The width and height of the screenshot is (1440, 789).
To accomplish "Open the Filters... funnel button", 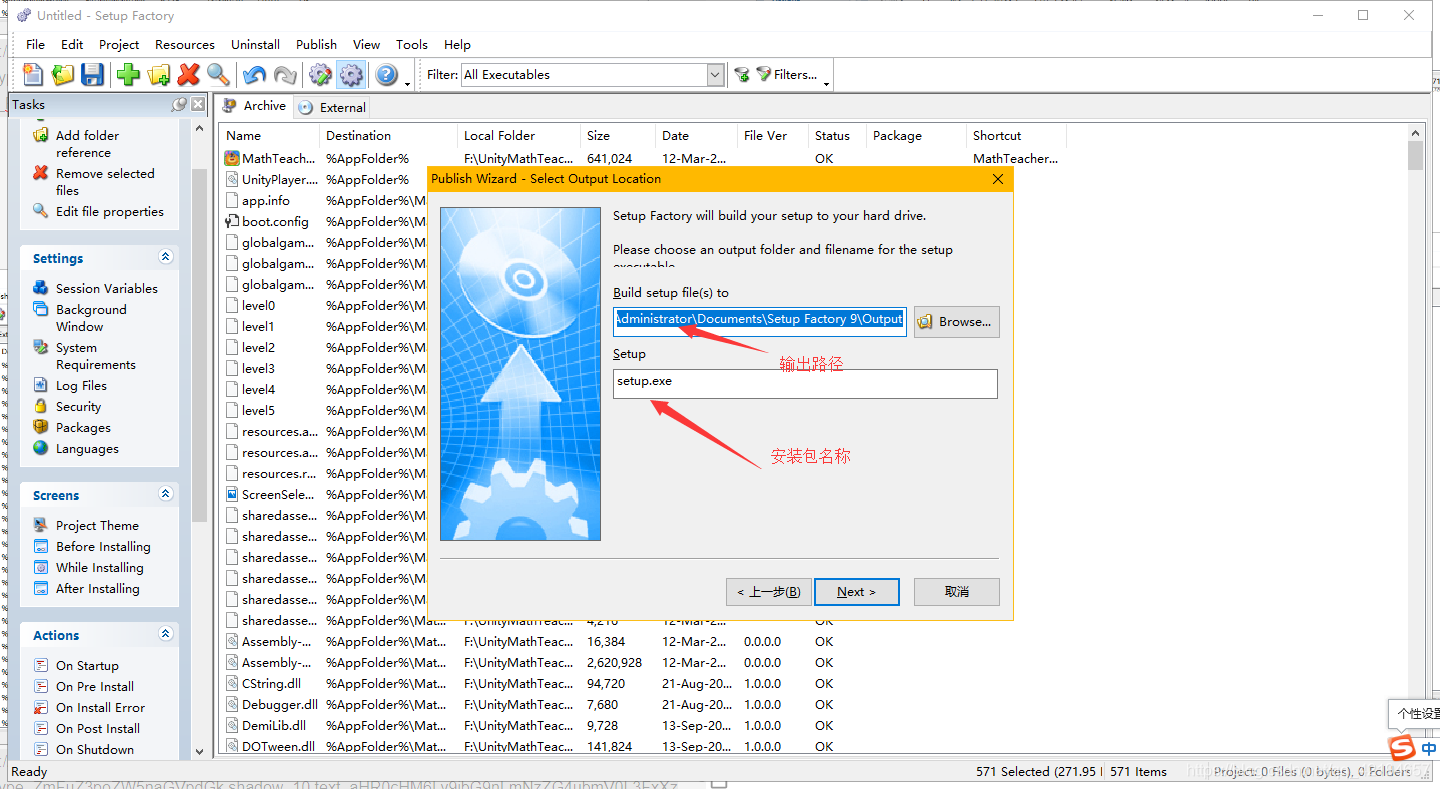I will coord(787,74).
